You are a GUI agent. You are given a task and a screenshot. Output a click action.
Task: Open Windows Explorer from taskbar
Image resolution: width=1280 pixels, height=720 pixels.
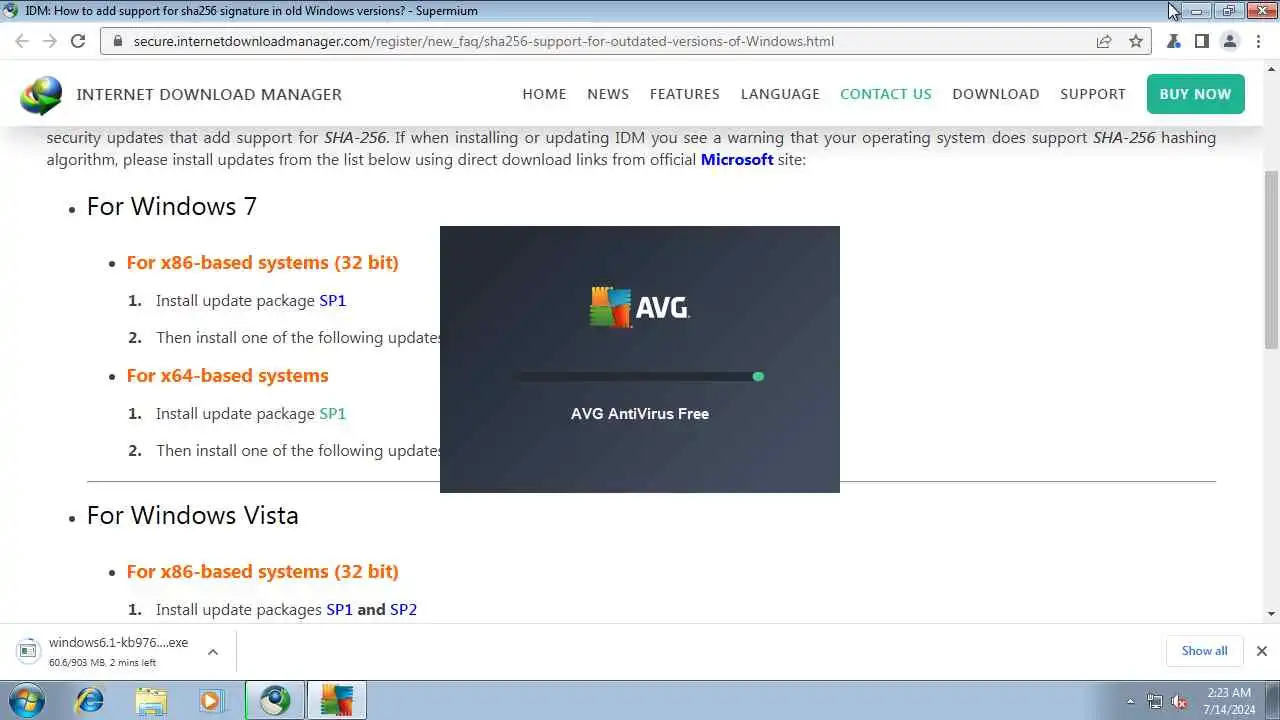coord(151,700)
